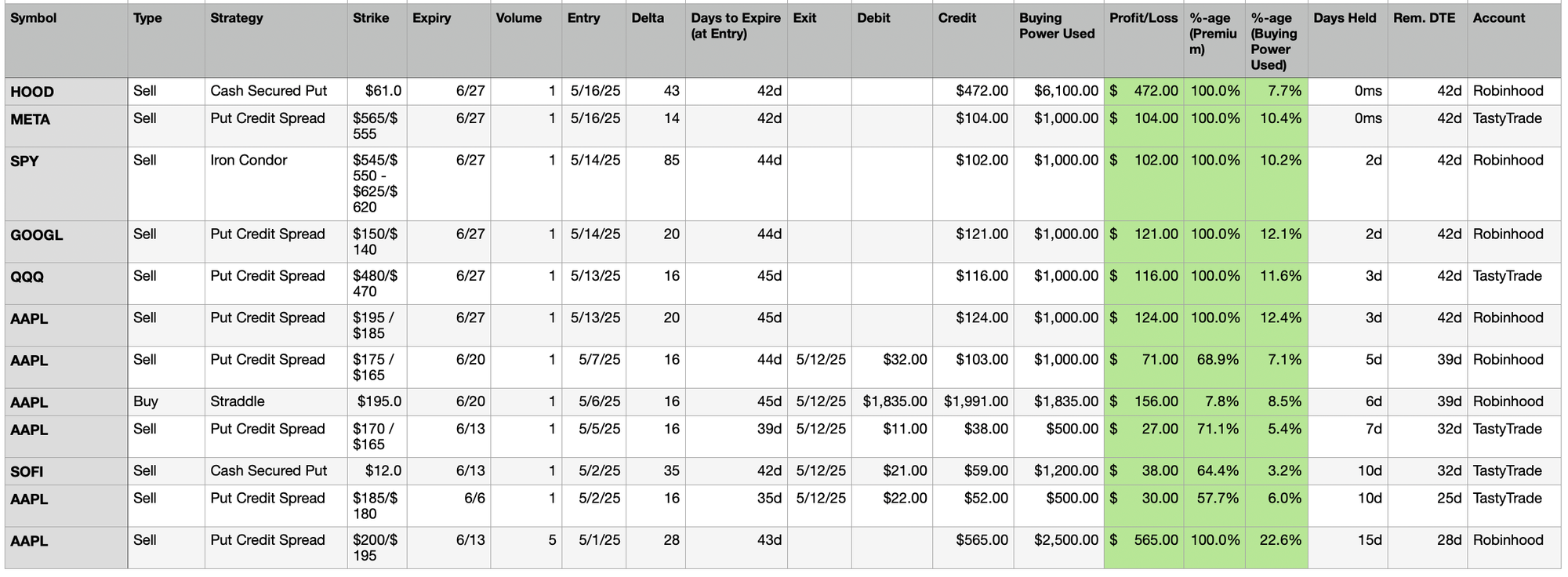Click the Account column header
1568x577 pixels.
click(x=1515, y=40)
